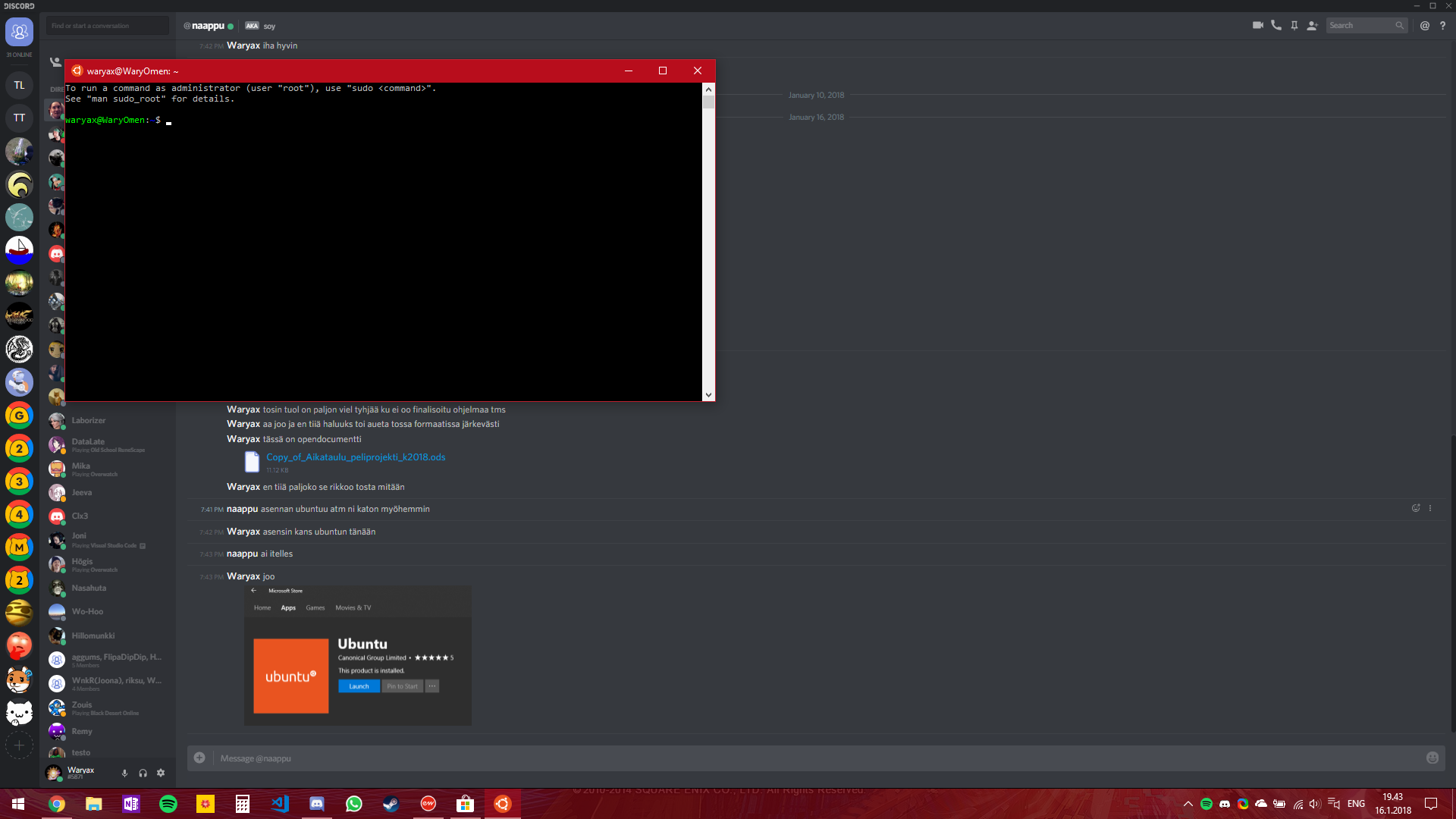Open conversation with Laborizer
Image resolution: width=1456 pixels, height=819 pixels.
point(89,421)
